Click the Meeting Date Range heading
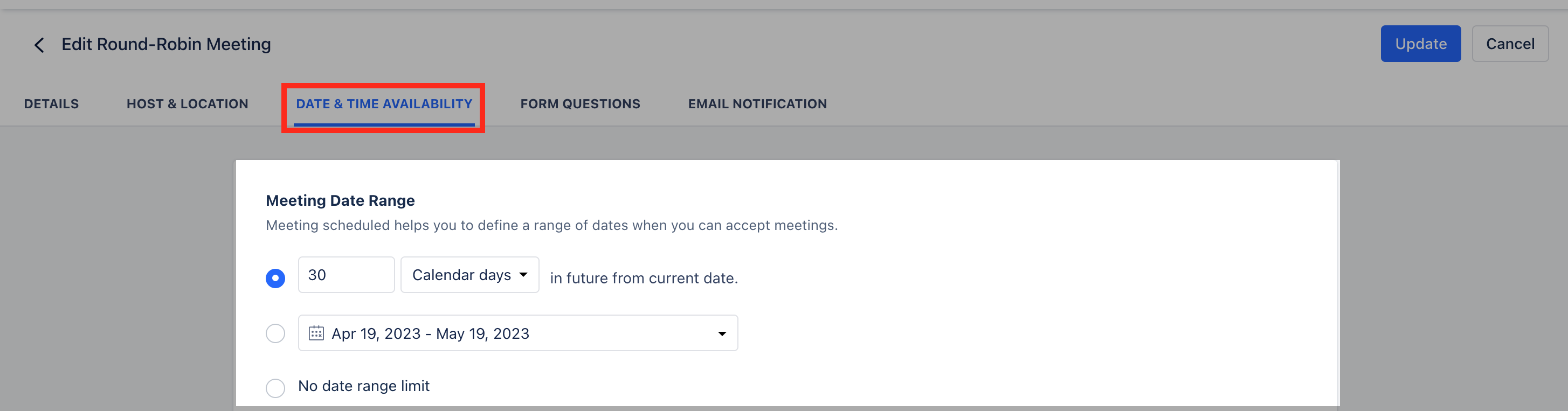 (340, 200)
